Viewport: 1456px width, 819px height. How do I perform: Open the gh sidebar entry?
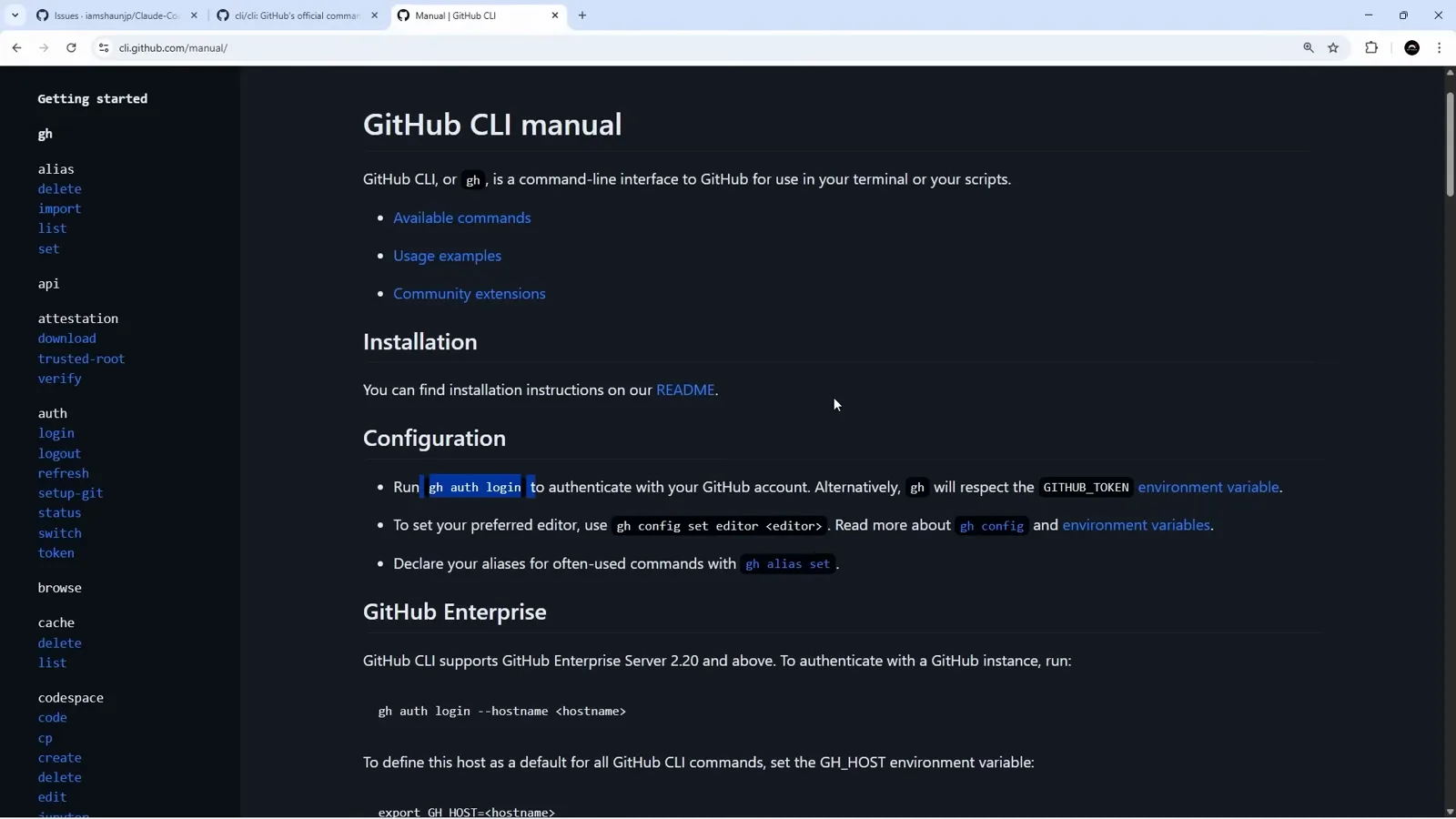pyautogui.click(x=45, y=134)
